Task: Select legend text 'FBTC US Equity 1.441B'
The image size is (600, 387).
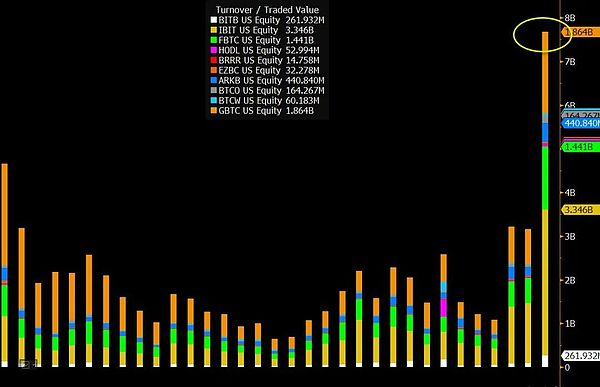Action: 266,40
